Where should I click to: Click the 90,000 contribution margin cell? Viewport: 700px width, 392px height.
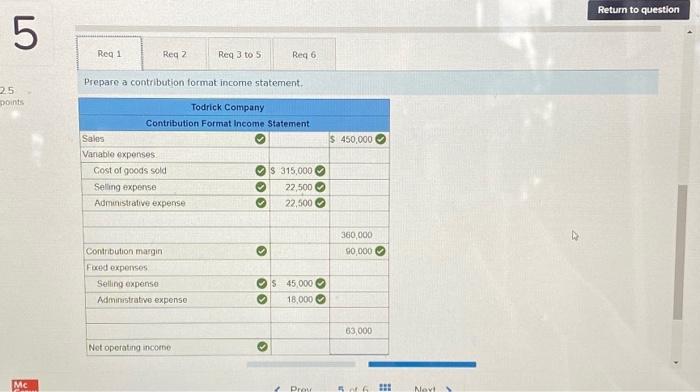[359, 251]
